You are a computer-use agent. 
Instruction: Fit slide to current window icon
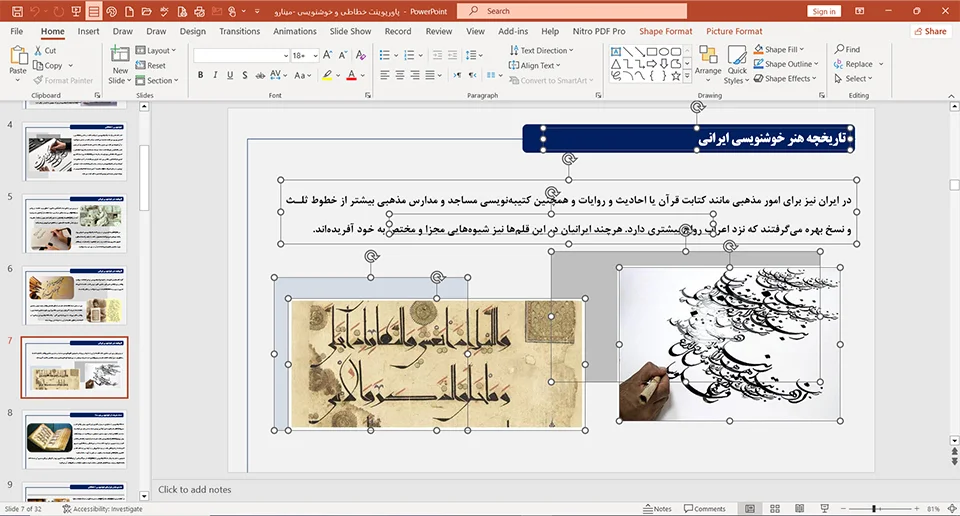tap(952, 509)
